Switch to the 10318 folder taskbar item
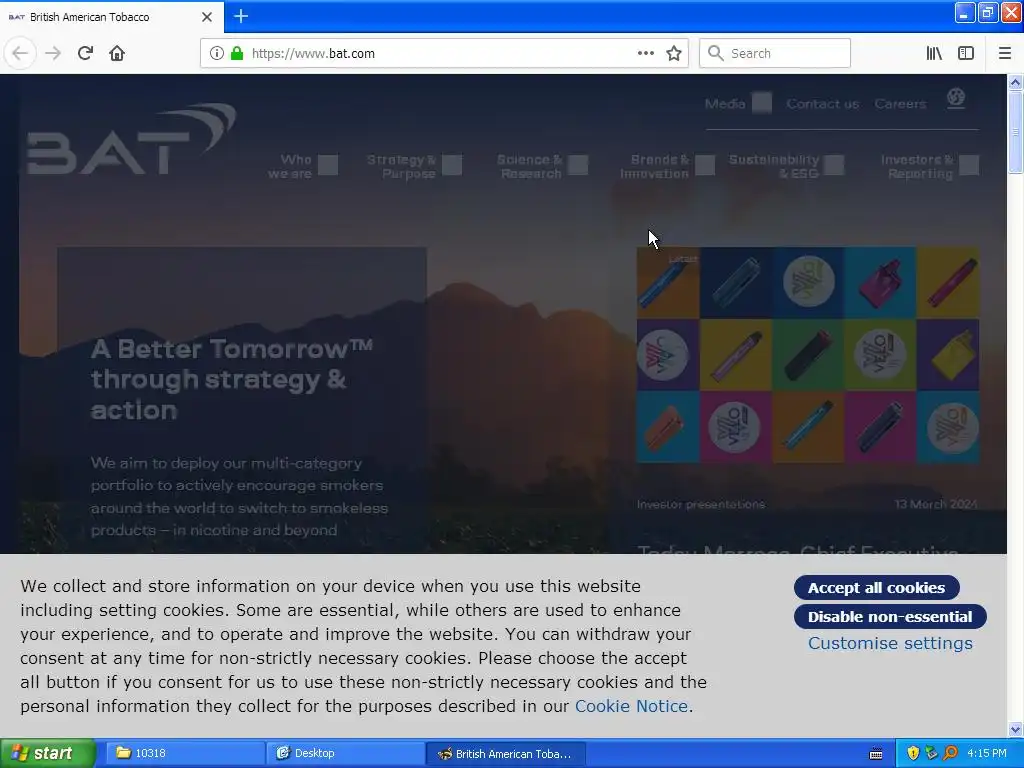Image resolution: width=1024 pixels, height=768 pixels. tap(185, 754)
